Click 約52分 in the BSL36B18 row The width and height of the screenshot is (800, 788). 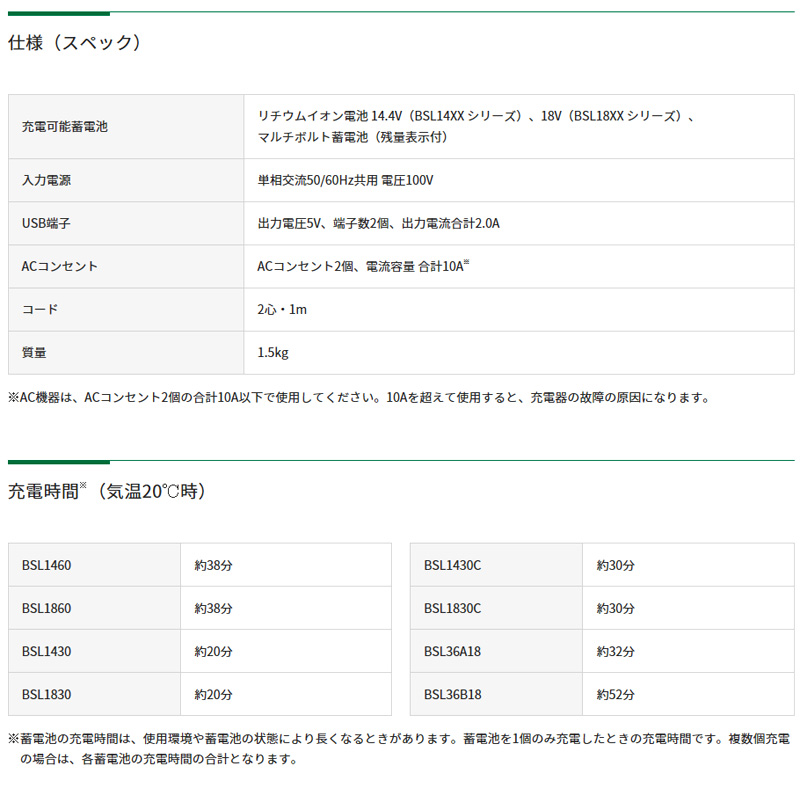coord(615,694)
